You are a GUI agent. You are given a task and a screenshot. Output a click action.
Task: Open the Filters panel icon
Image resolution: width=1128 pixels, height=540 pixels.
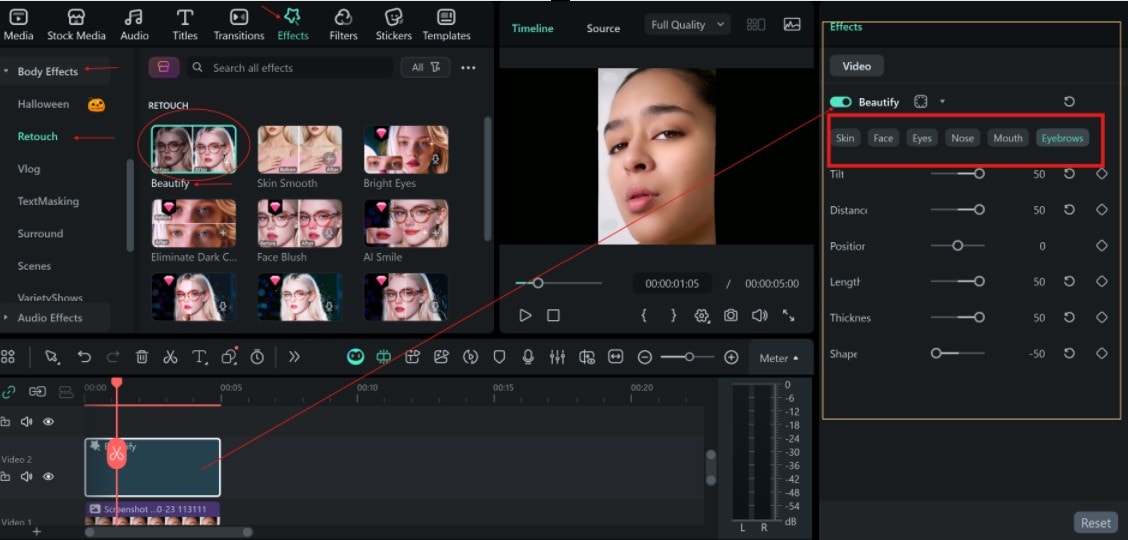pyautogui.click(x=343, y=17)
